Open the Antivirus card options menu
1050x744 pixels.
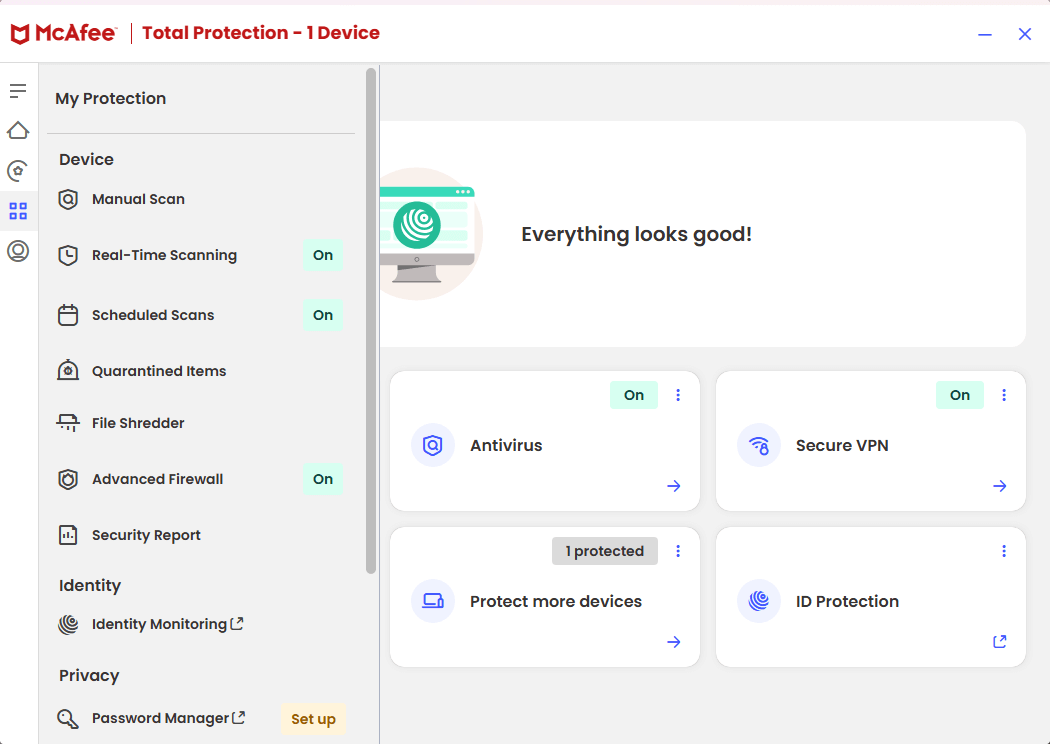678,395
